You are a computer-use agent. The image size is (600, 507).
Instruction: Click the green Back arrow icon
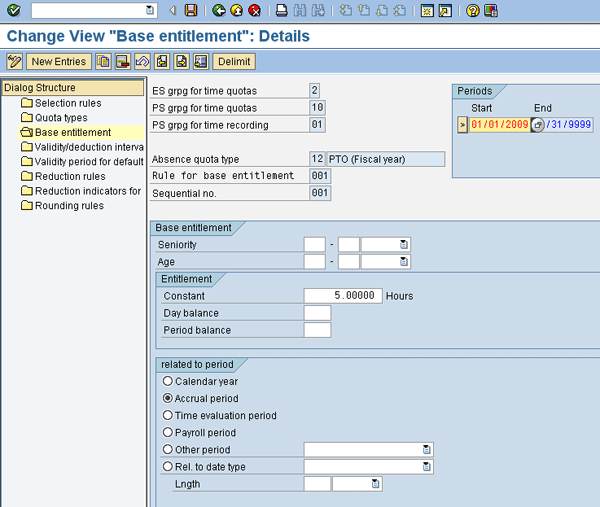tap(219, 10)
